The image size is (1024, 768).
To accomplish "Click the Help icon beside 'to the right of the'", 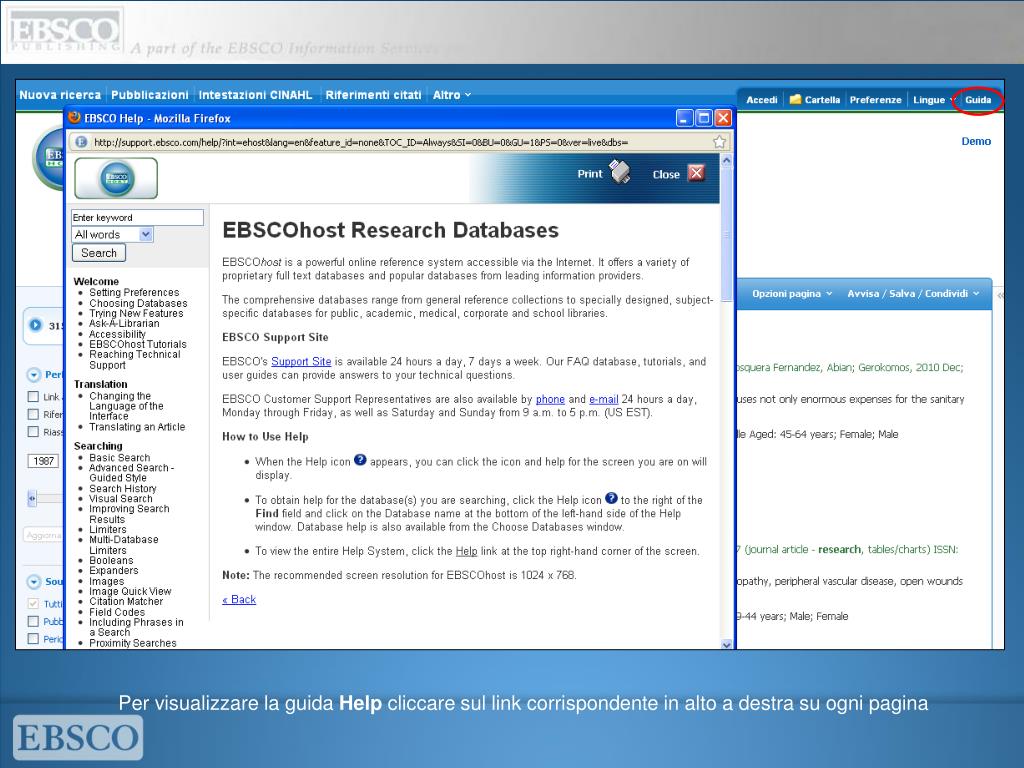I will point(611,498).
